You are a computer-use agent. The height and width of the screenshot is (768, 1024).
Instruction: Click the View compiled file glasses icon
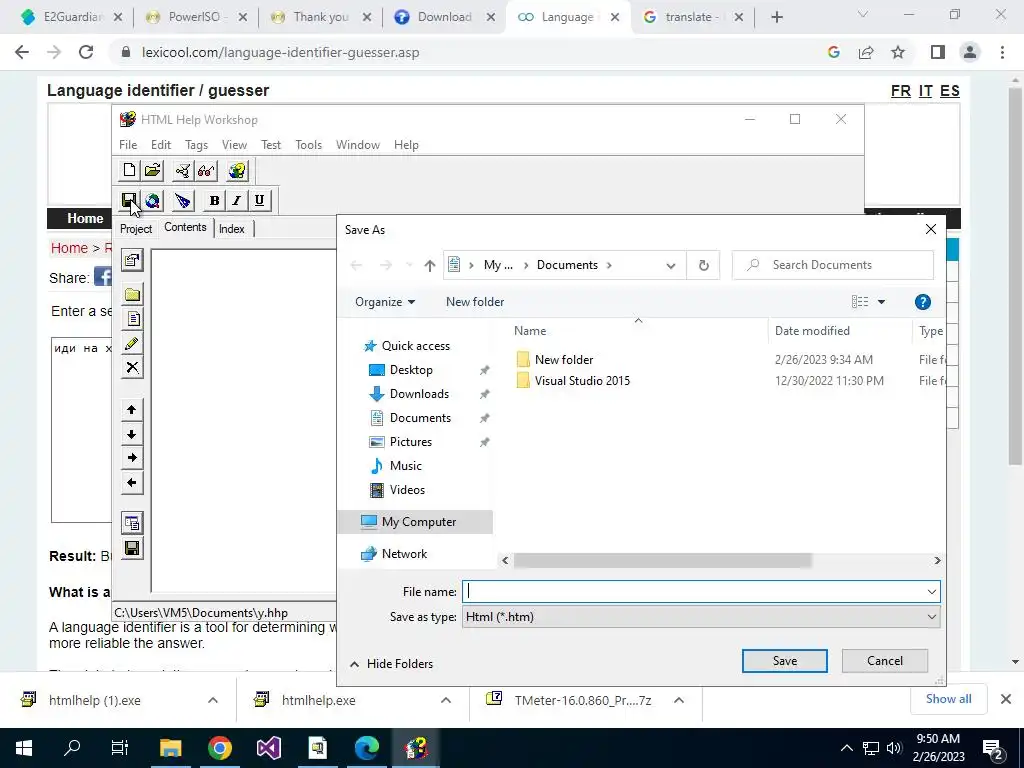pos(206,170)
